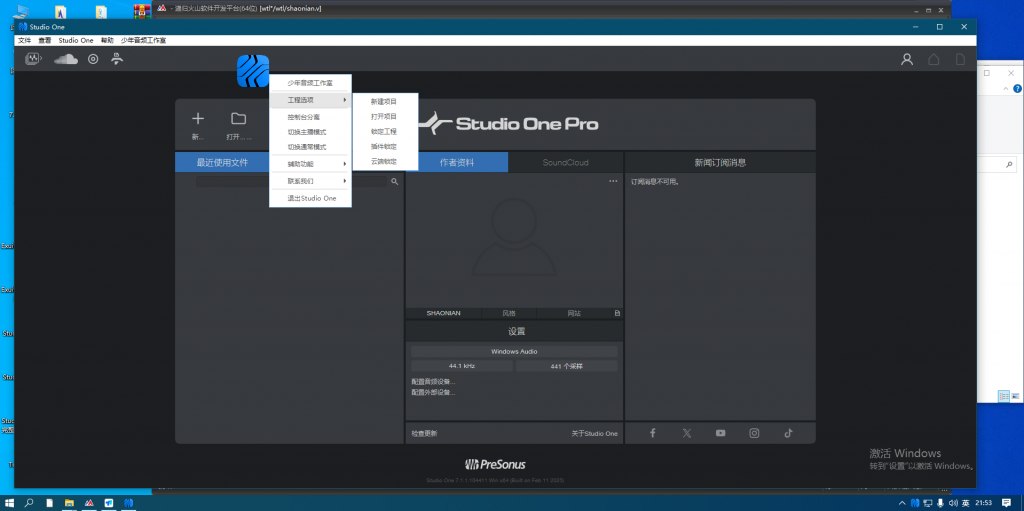Click the circular target icon in toolbar

click(93, 59)
